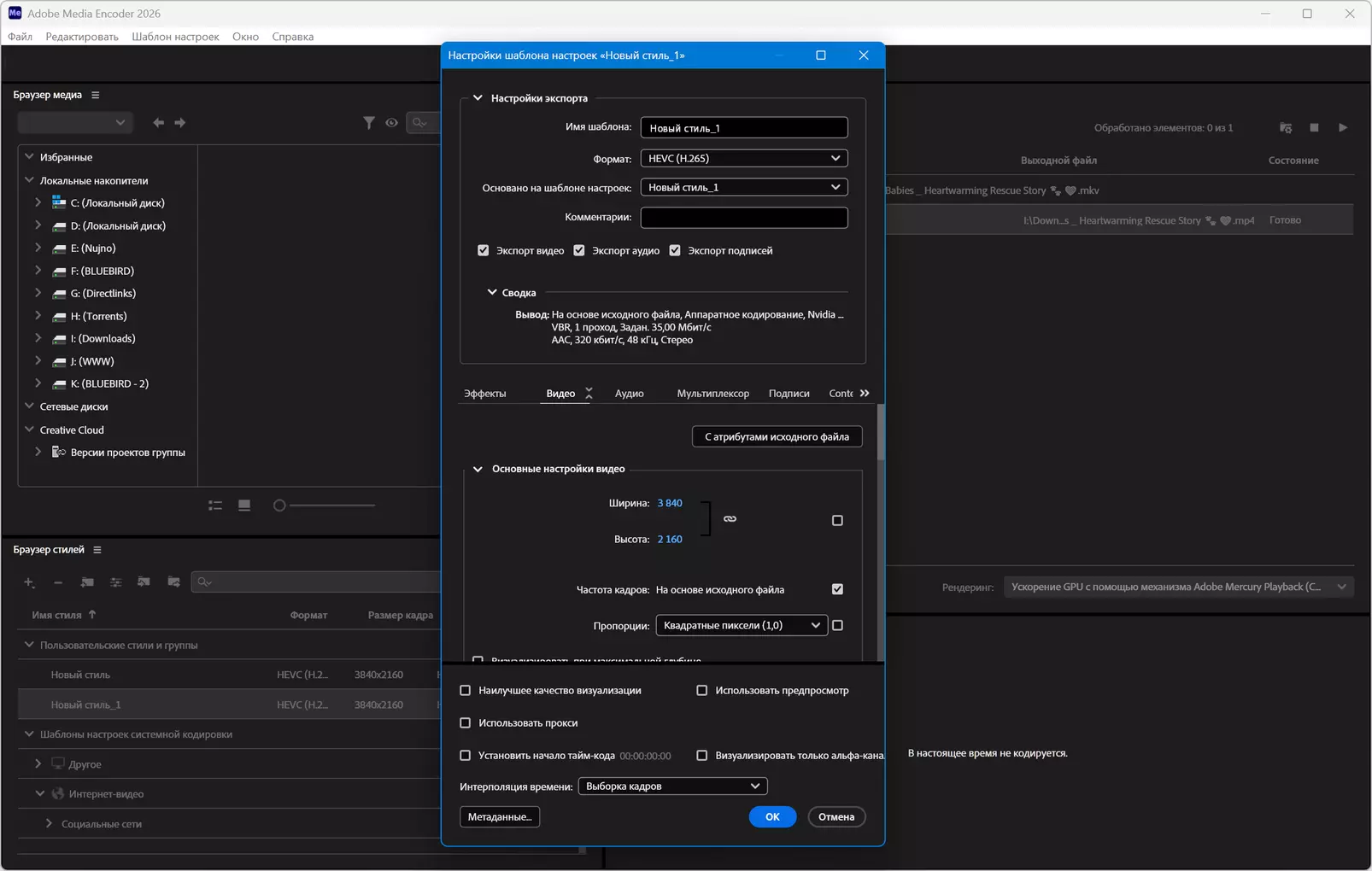Image resolution: width=1372 pixels, height=871 pixels.
Task: Open the Формат HEVC (H.265) dropdown
Action: click(744, 158)
